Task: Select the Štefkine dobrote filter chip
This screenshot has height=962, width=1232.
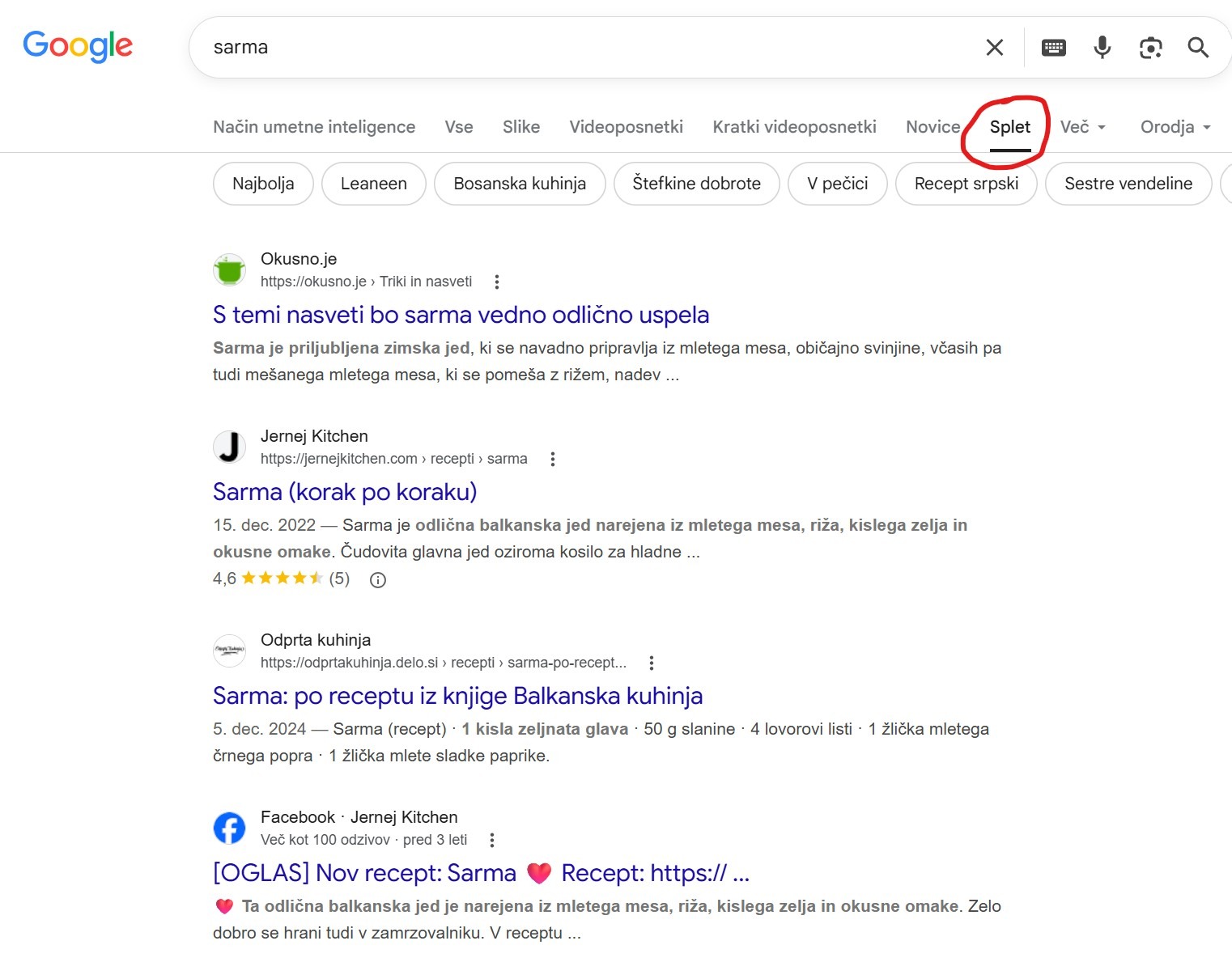Action: pos(697,184)
